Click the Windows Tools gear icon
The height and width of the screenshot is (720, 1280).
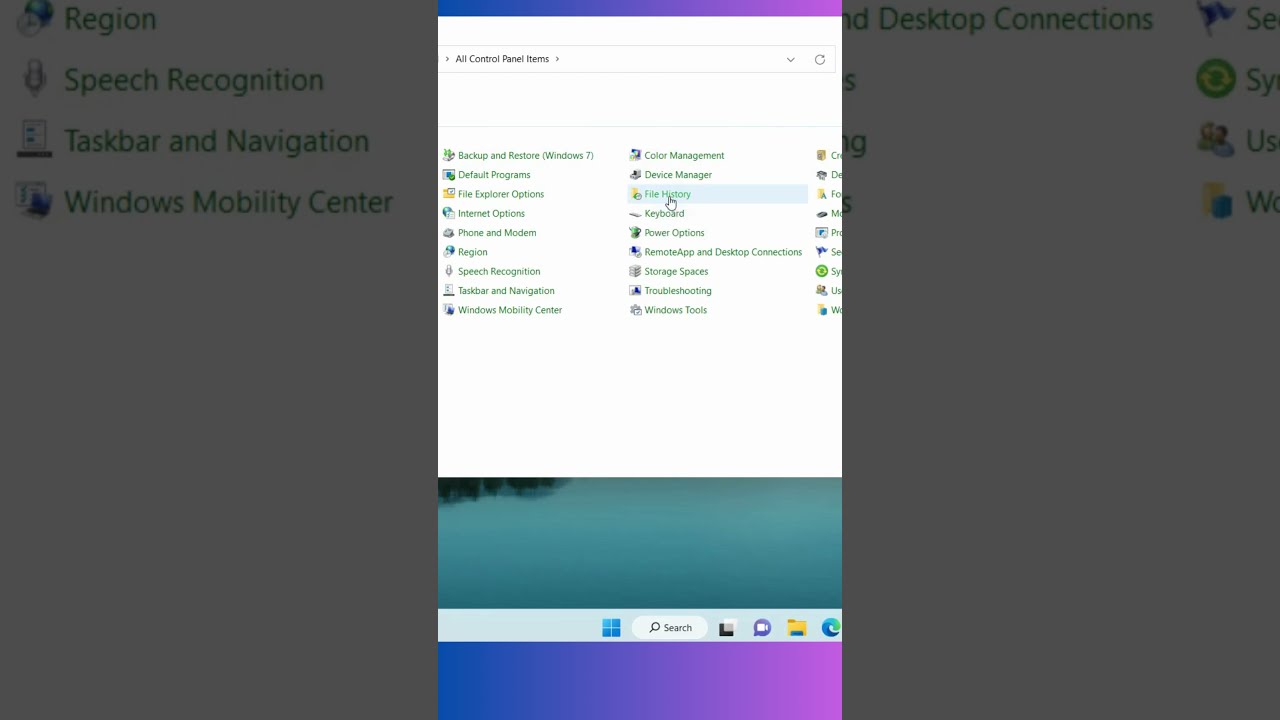pyautogui.click(x=635, y=310)
